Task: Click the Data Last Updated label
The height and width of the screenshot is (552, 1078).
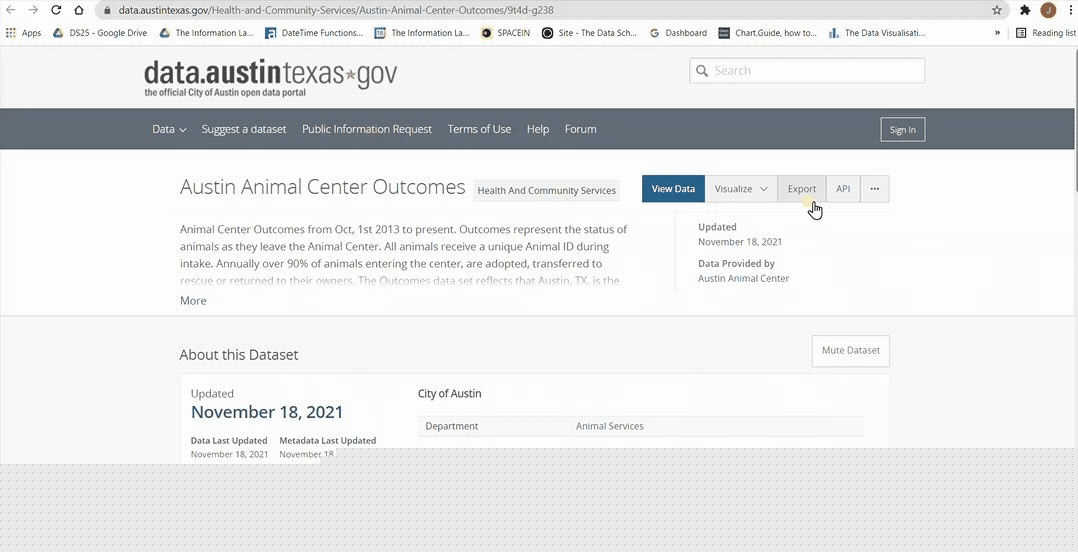Action: point(229,441)
